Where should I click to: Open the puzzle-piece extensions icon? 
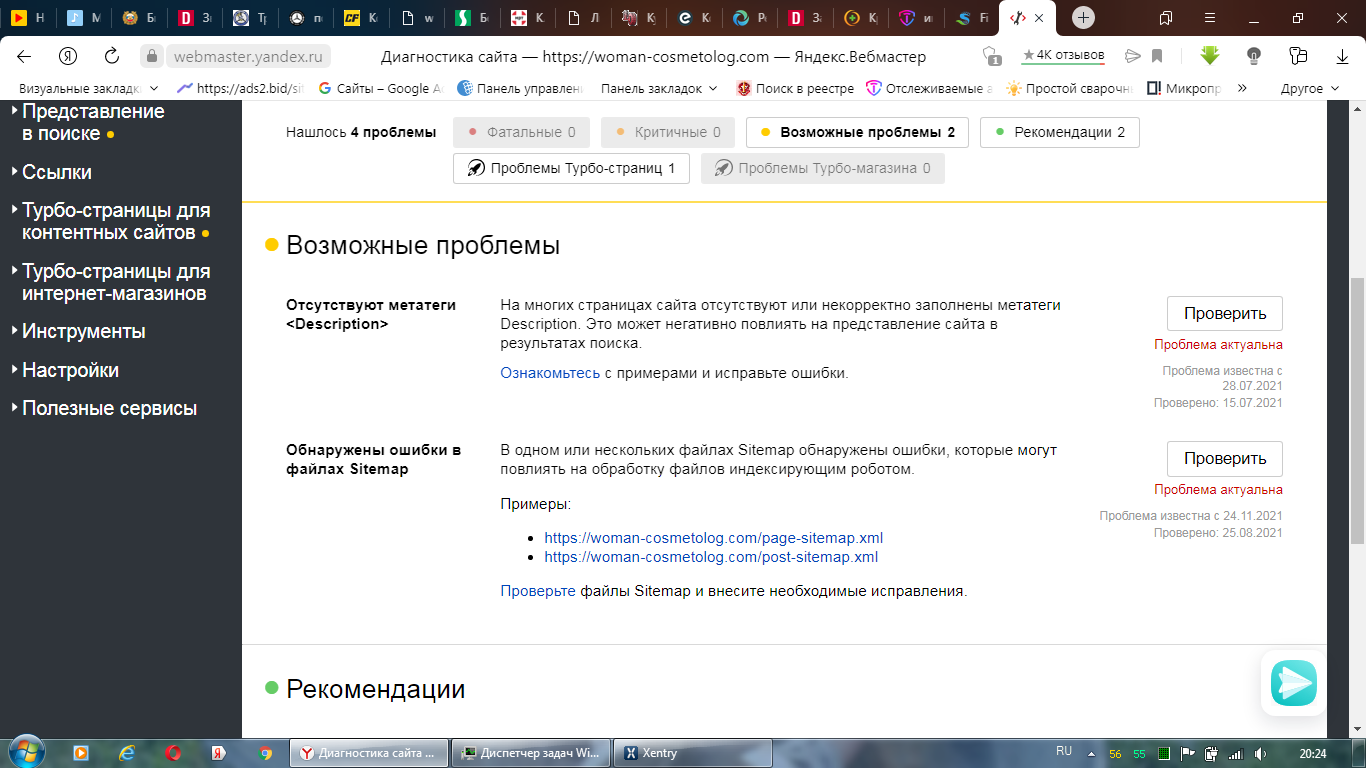click(1299, 56)
